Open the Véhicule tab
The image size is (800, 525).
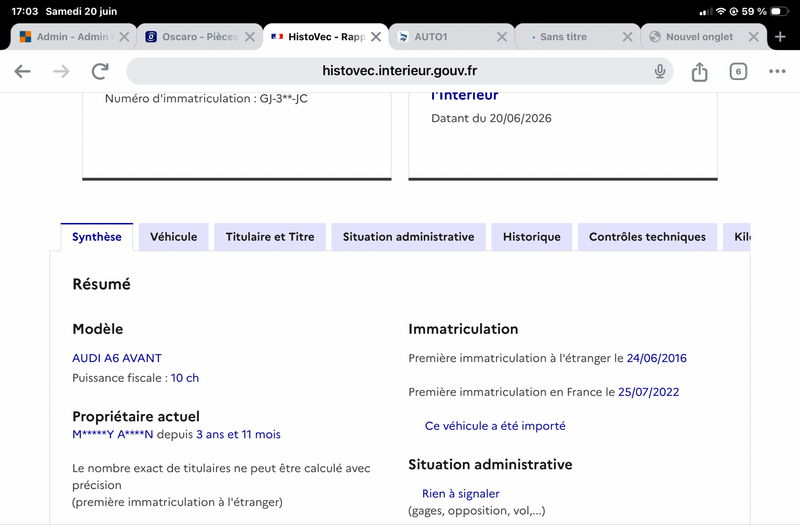pyautogui.click(x=173, y=237)
